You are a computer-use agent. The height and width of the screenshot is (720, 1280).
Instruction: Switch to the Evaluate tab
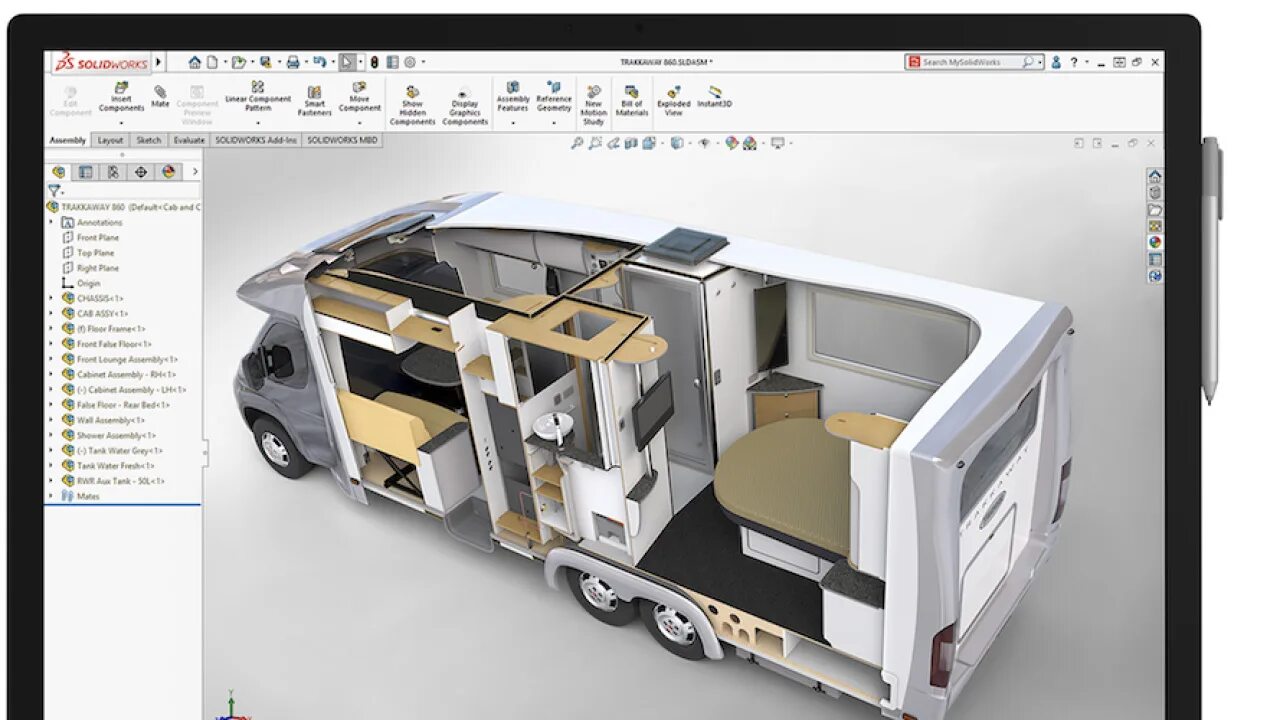coord(188,140)
